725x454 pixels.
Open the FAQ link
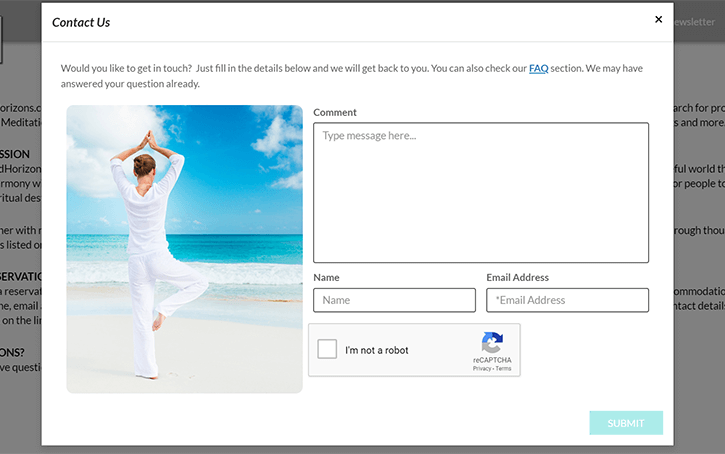[x=539, y=68]
